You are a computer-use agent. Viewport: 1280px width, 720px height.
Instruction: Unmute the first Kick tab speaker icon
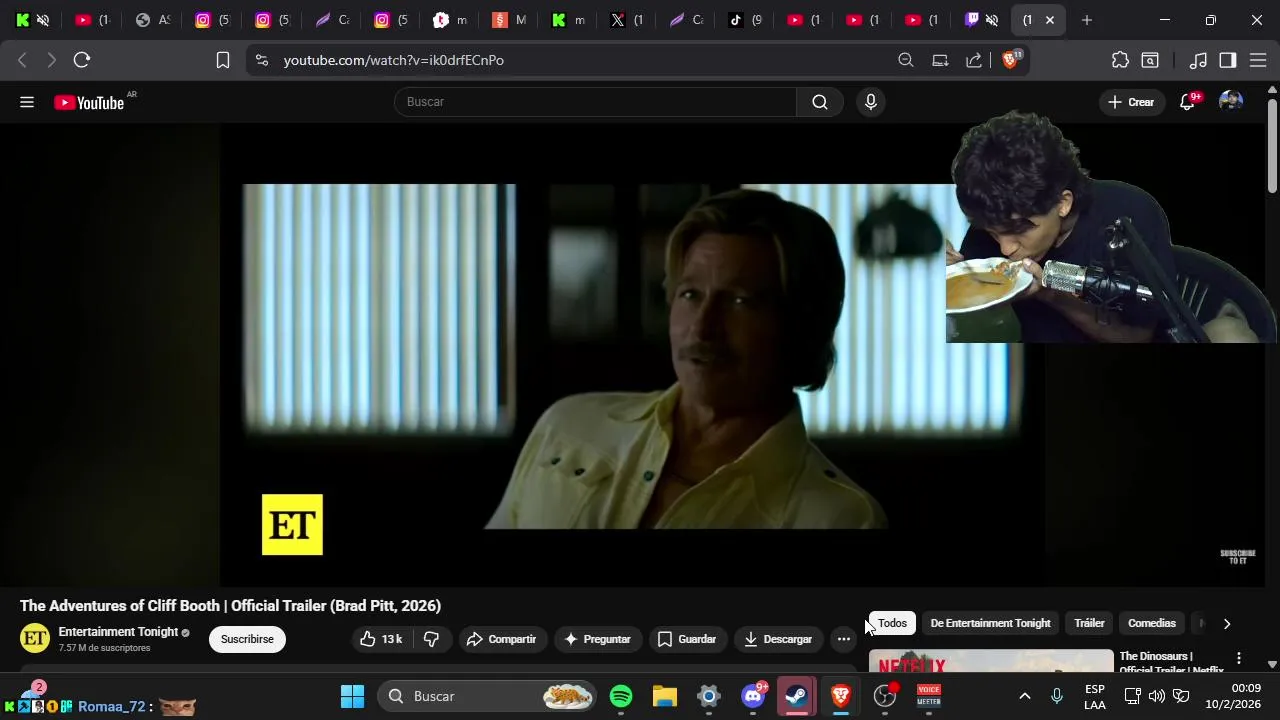pyautogui.click(x=43, y=20)
